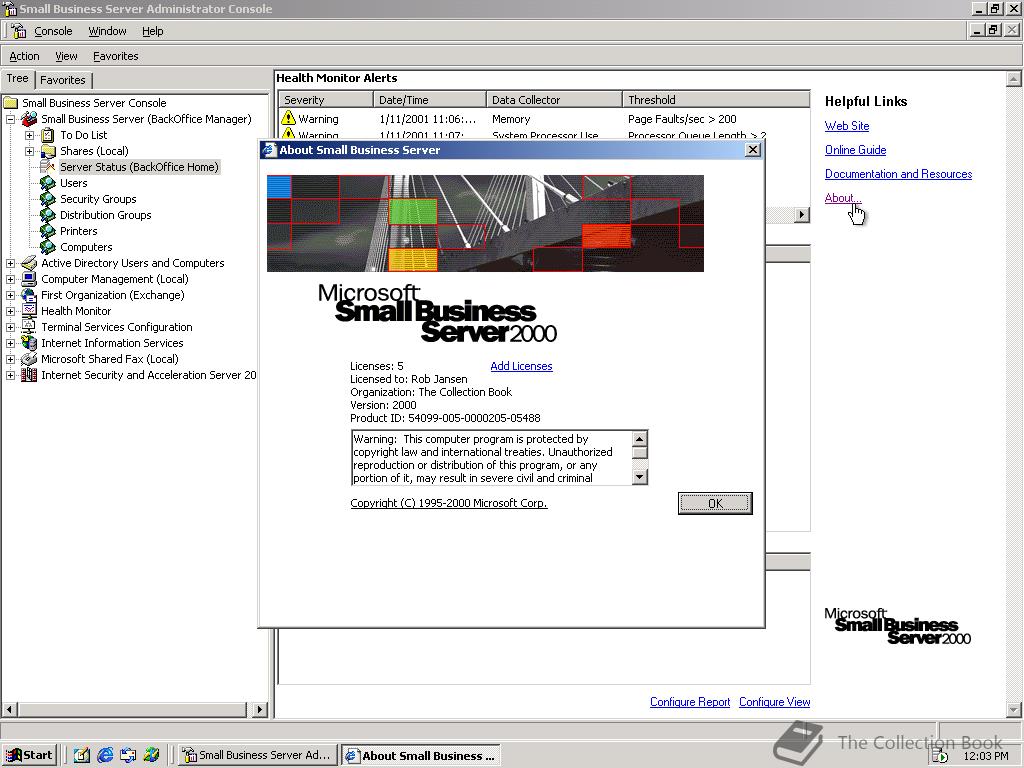The height and width of the screenshot is (768, 1024).
Task: Click the Computer Management icon
Action: point(29,279)
